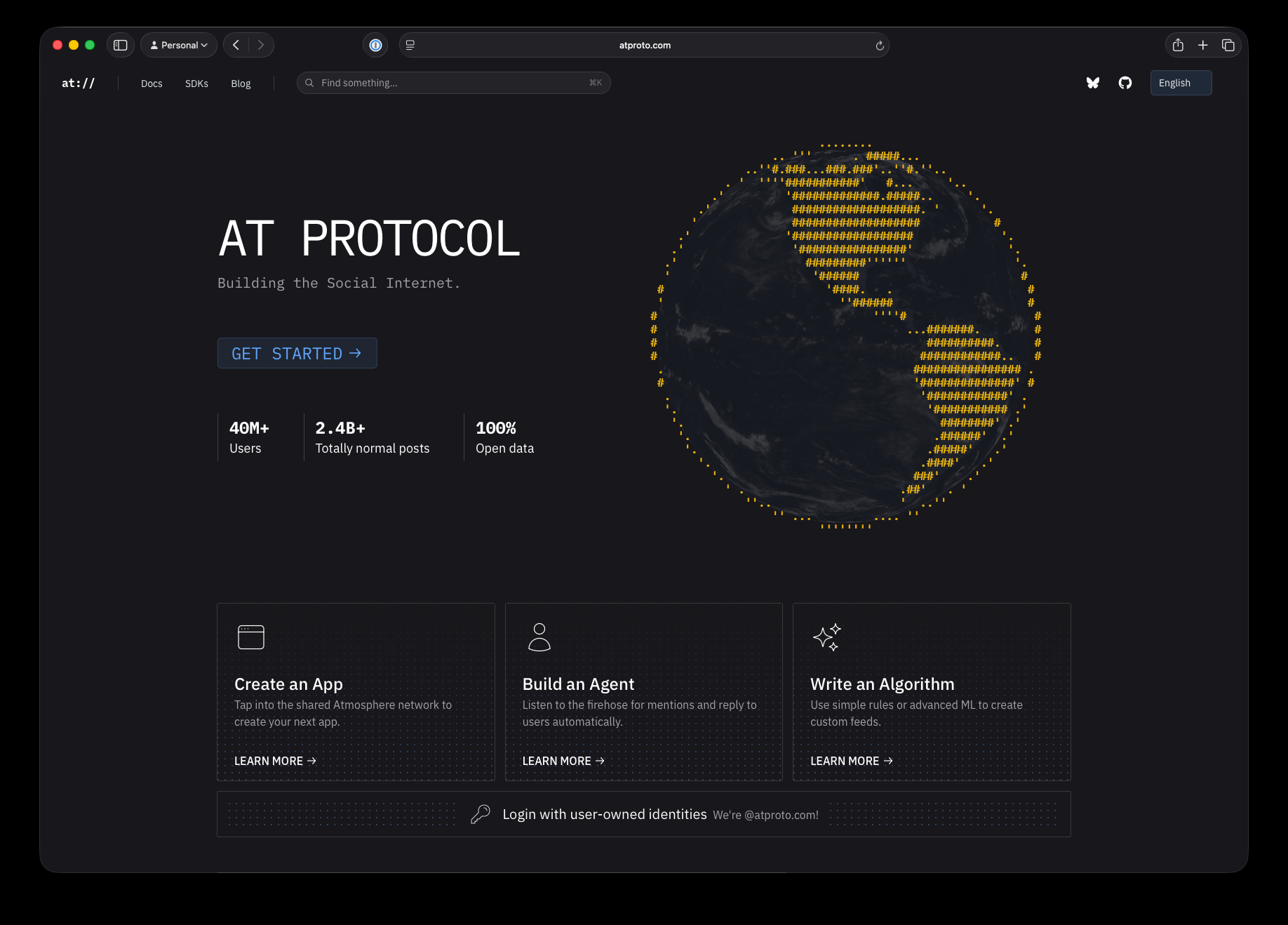The height and width of the screenshot is (925, 1288).
Task: Open the Docs menu item
Action: (x=152, y=84)
